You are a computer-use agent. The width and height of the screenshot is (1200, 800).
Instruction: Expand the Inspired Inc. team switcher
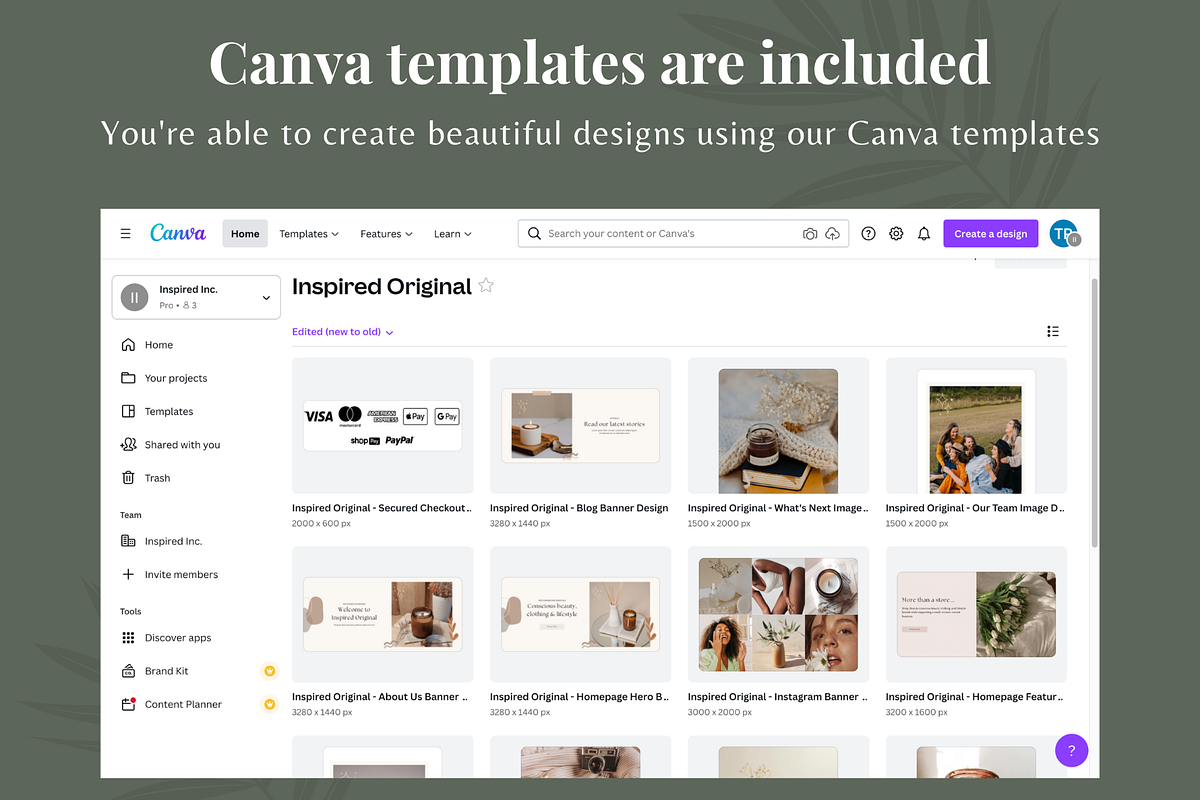(196, 297)
